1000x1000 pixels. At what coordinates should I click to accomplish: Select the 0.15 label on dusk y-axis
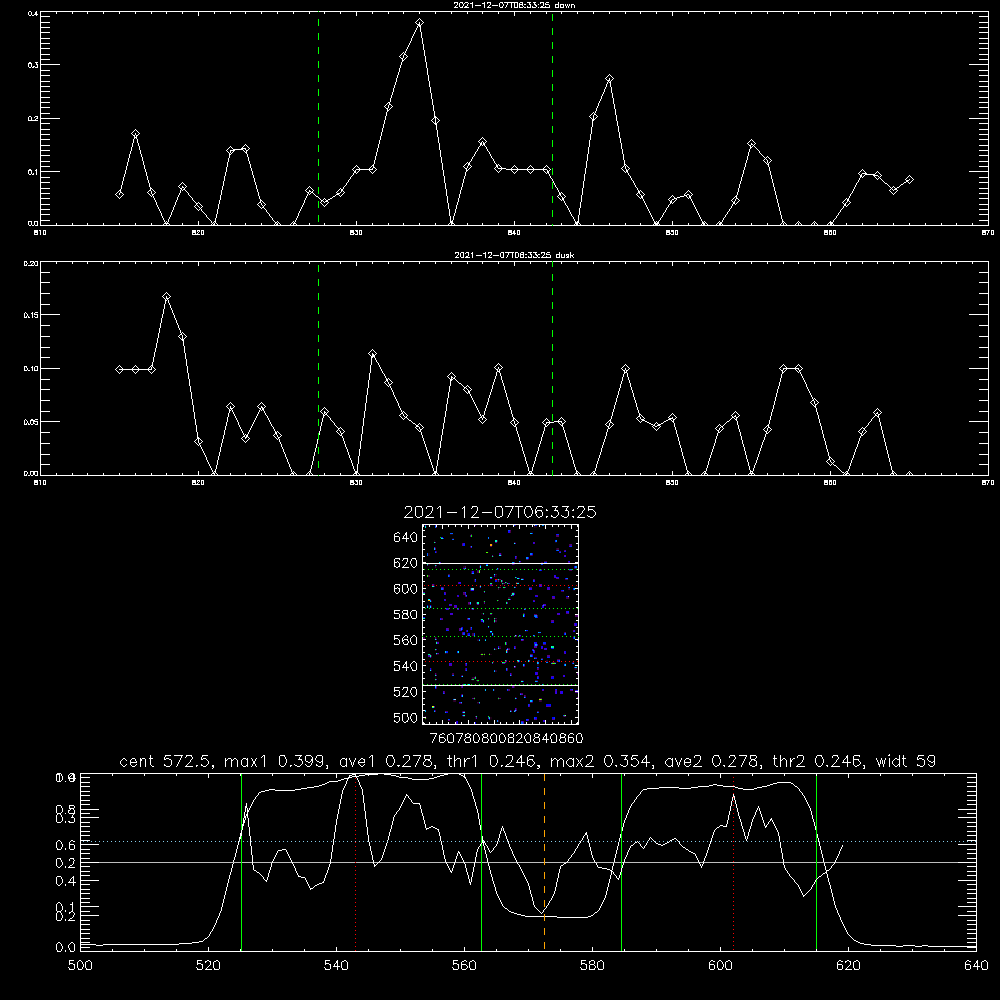click(x=31, y=315)
